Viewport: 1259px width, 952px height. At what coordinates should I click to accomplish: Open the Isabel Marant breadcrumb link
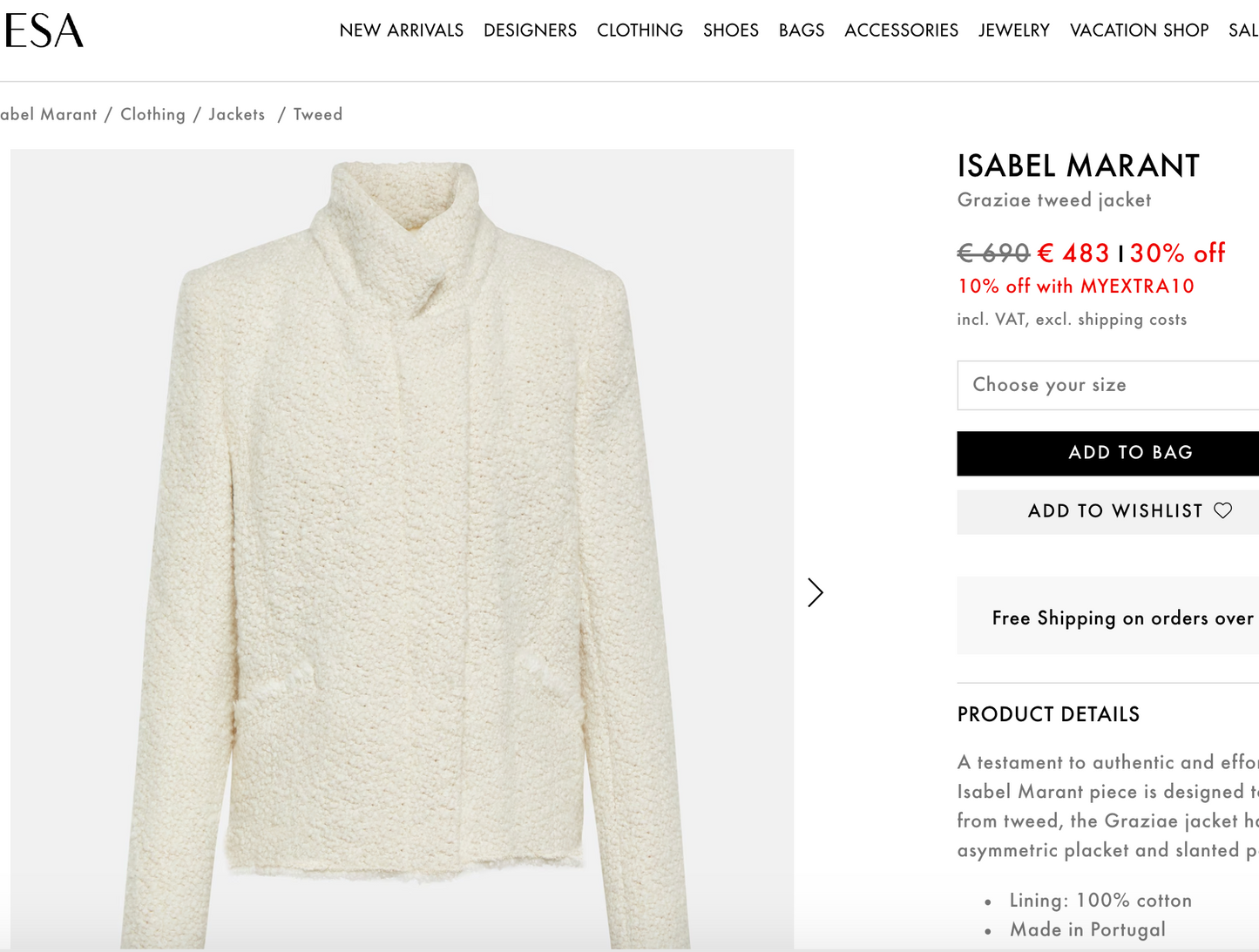point(47,114)
